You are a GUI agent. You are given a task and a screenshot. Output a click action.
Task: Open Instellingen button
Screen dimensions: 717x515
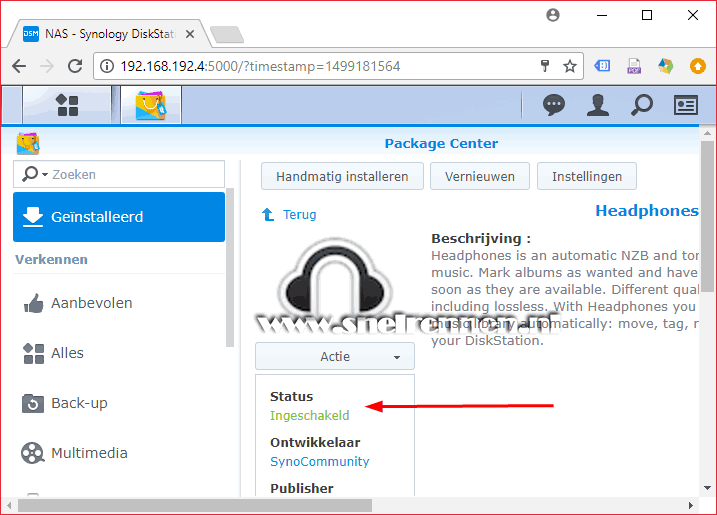[x=587, y=176]
